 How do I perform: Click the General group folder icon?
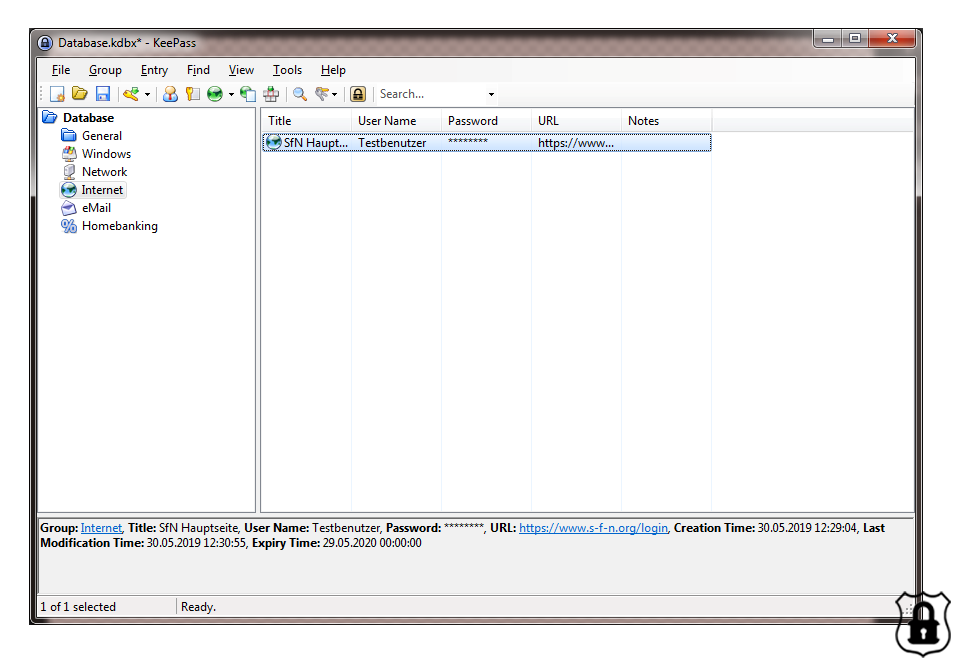69,136
